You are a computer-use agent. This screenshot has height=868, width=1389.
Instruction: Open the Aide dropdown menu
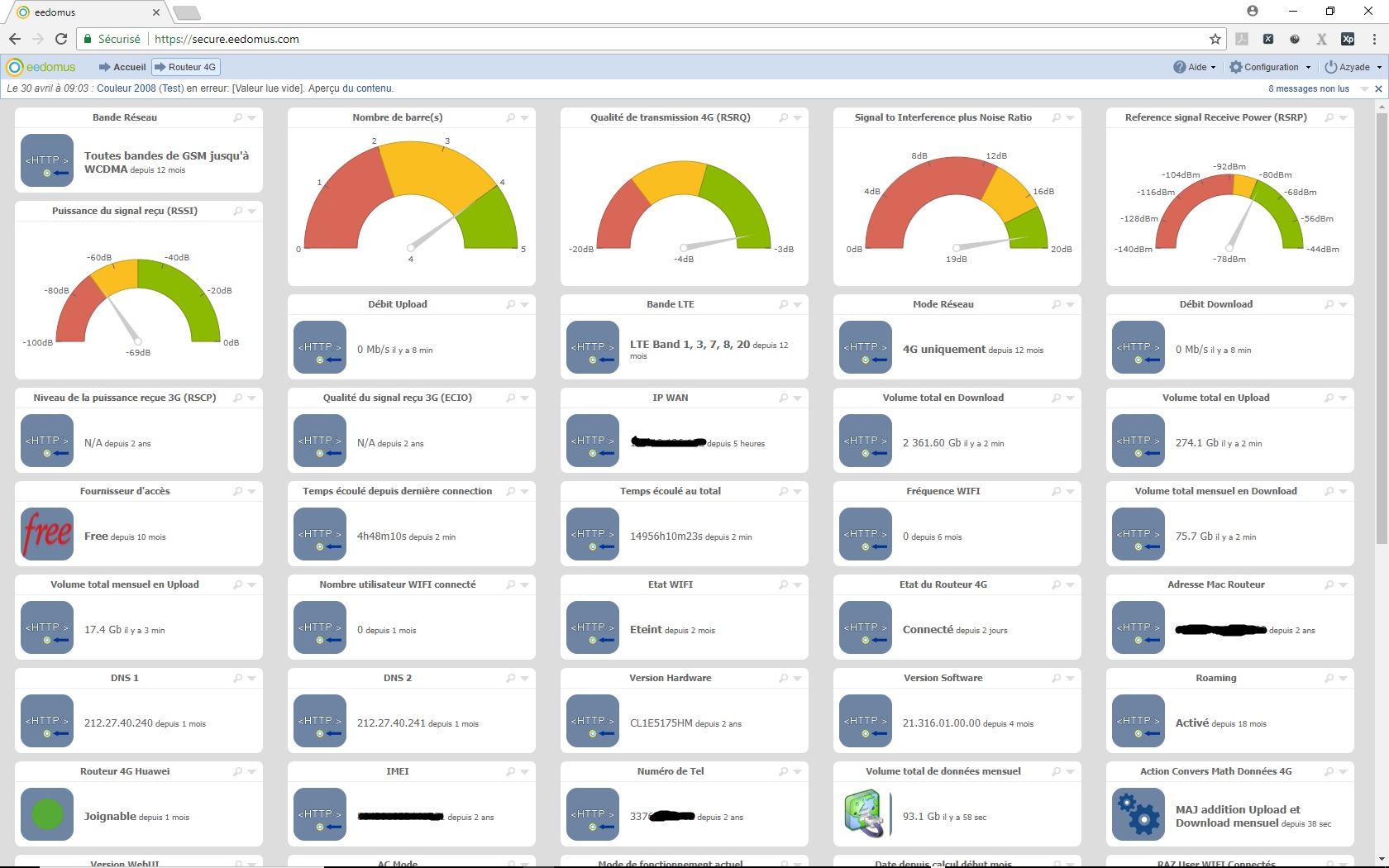point(1195,67)
